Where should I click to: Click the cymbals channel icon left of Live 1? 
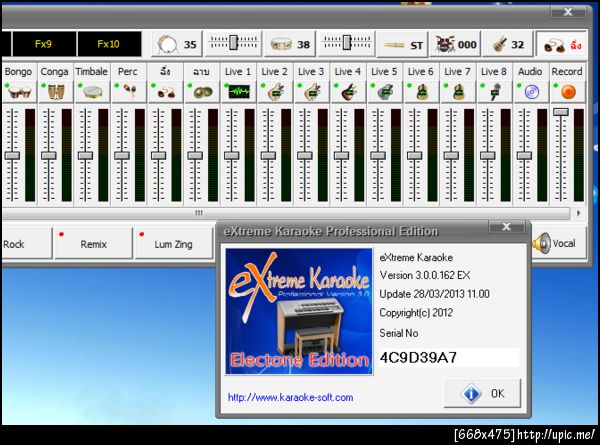pyautogui.click(x=202, y=92)
